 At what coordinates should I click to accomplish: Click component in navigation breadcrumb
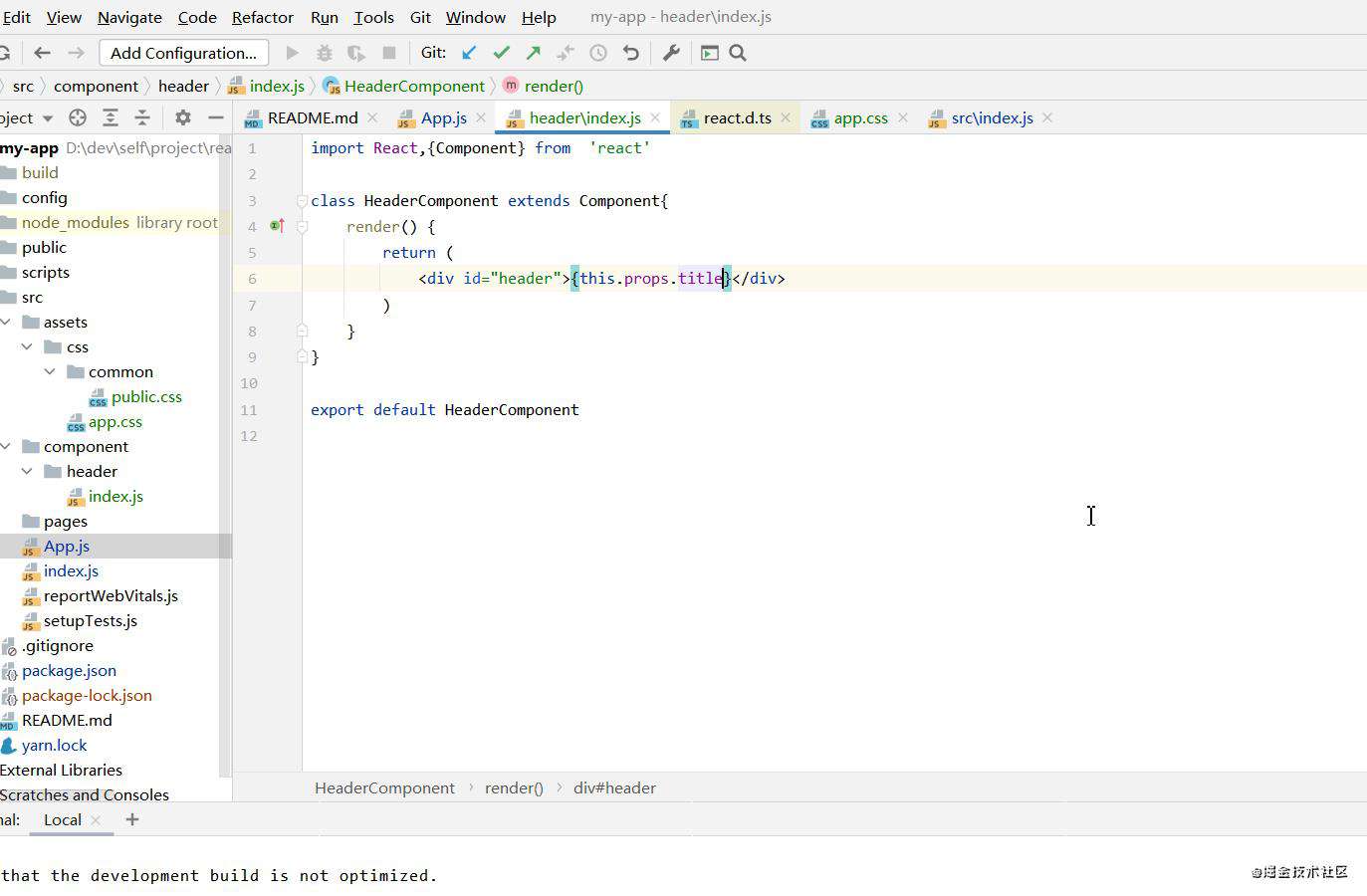click(96, 86)
